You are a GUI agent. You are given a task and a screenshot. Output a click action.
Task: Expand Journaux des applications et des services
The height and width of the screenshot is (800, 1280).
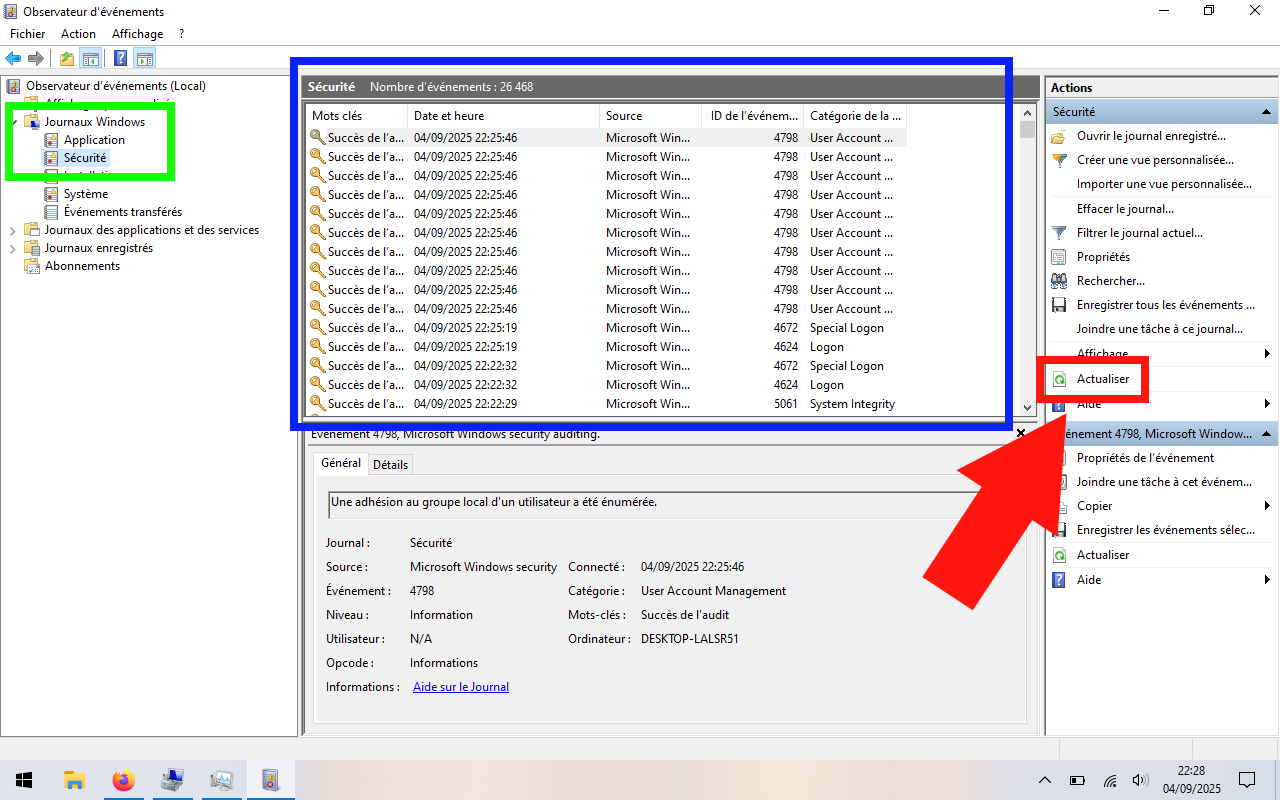(x=13, y=230)
